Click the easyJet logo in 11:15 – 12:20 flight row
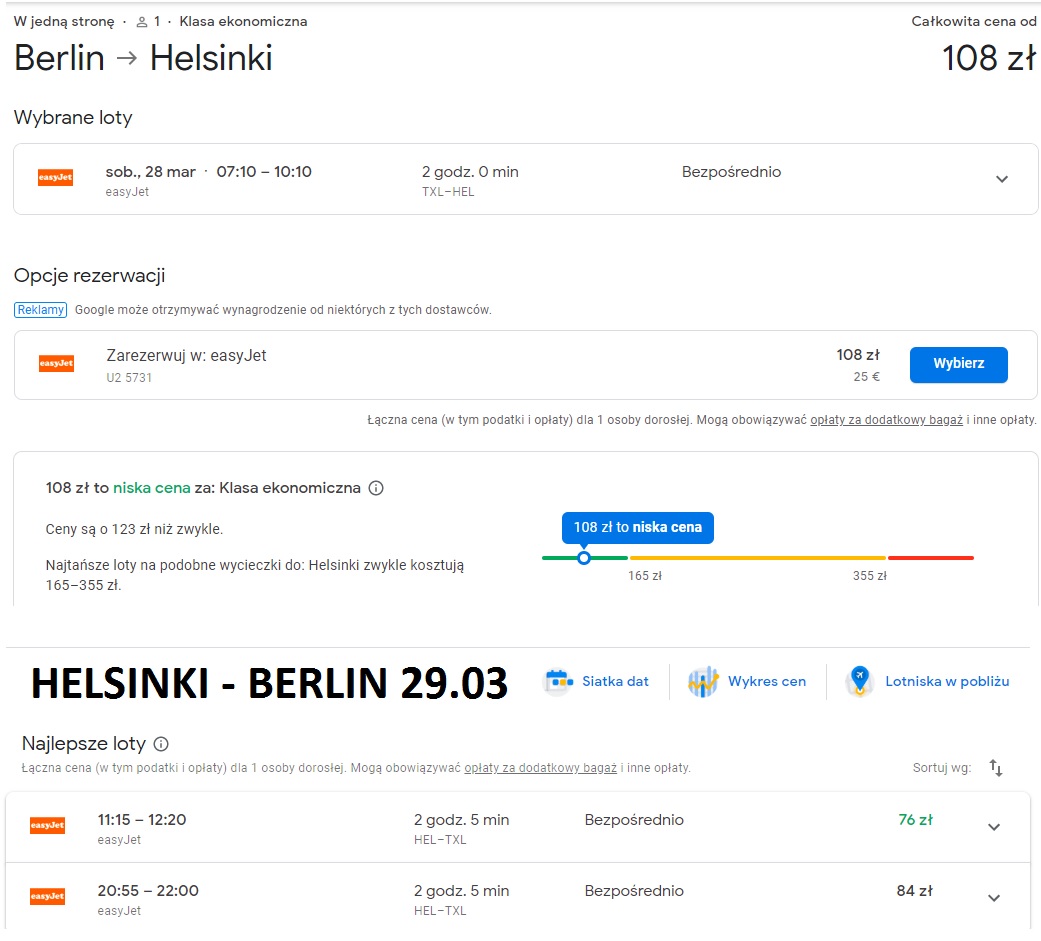Viewport: 1041px width, 941px height. (x=48, y=825)
